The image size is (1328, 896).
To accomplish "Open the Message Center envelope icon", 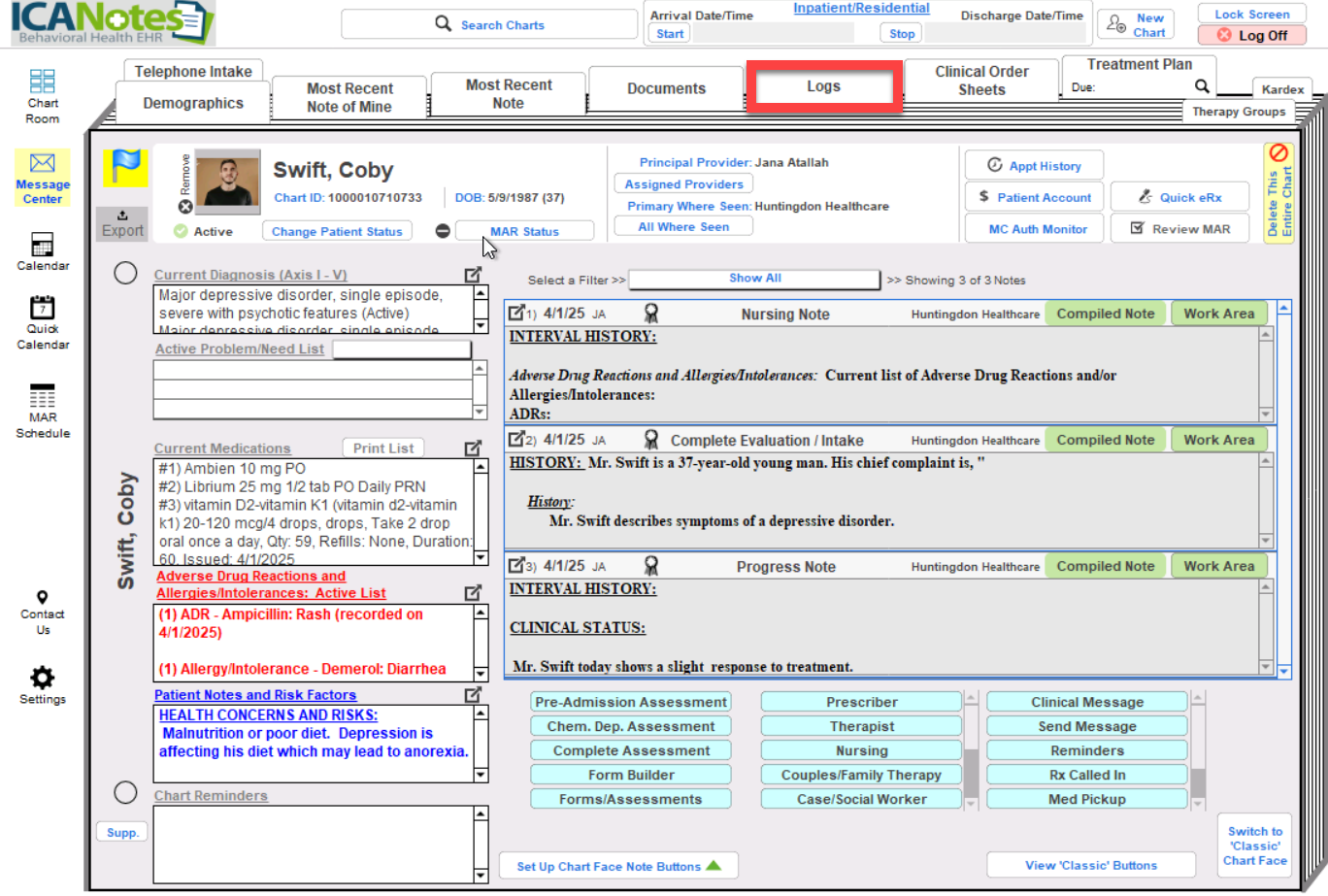I will coord(42,163).
